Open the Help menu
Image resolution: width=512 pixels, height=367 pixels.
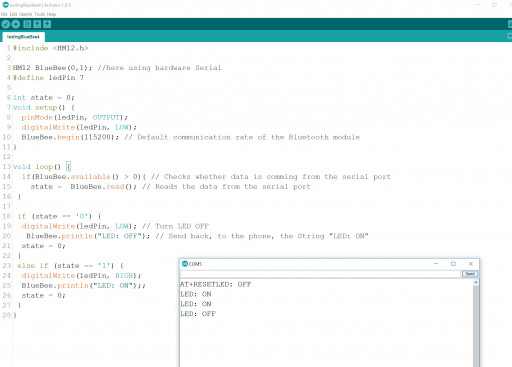[x=51, y=14]
